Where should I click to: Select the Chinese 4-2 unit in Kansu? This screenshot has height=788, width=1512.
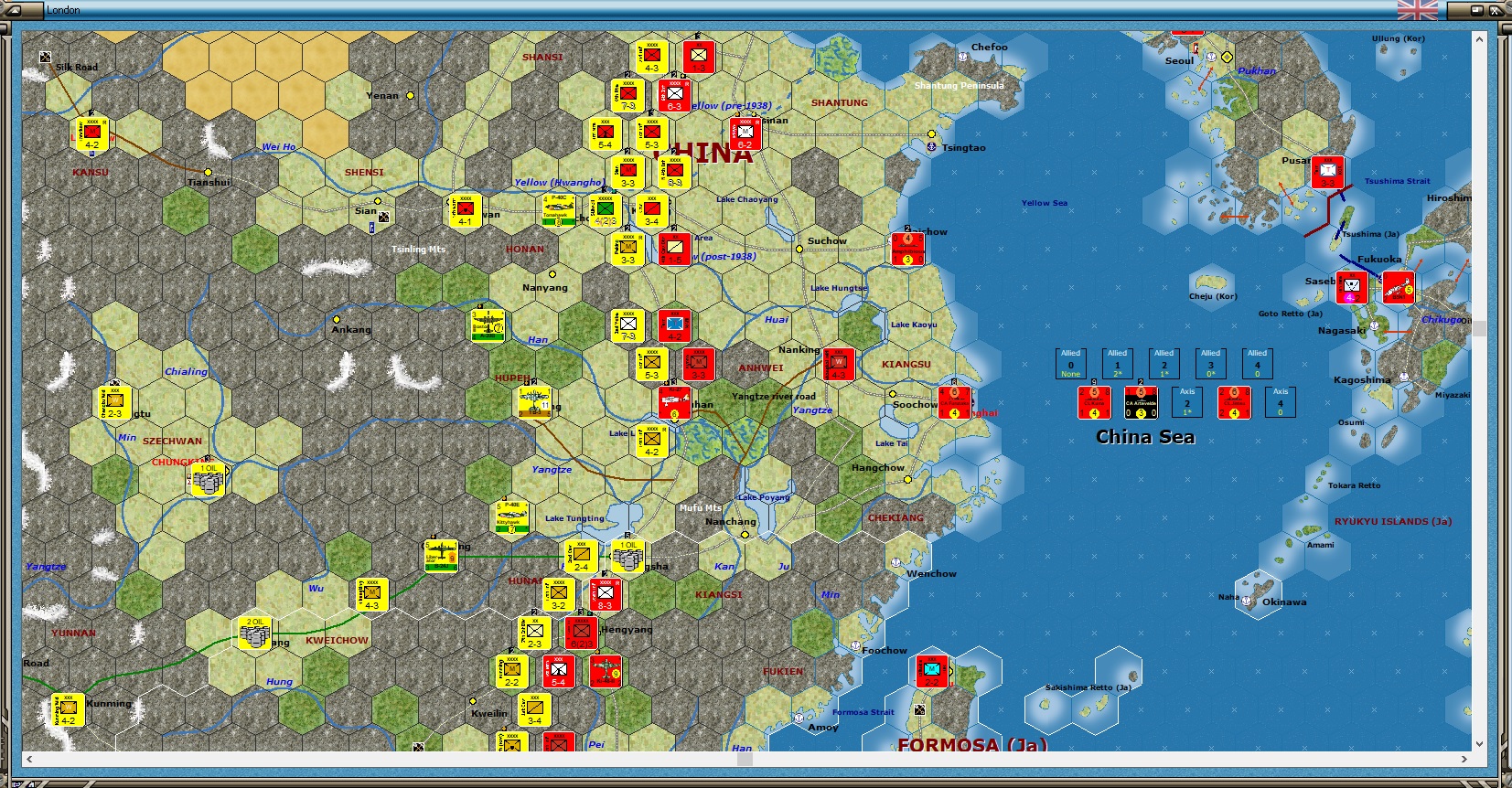(92, 133)
